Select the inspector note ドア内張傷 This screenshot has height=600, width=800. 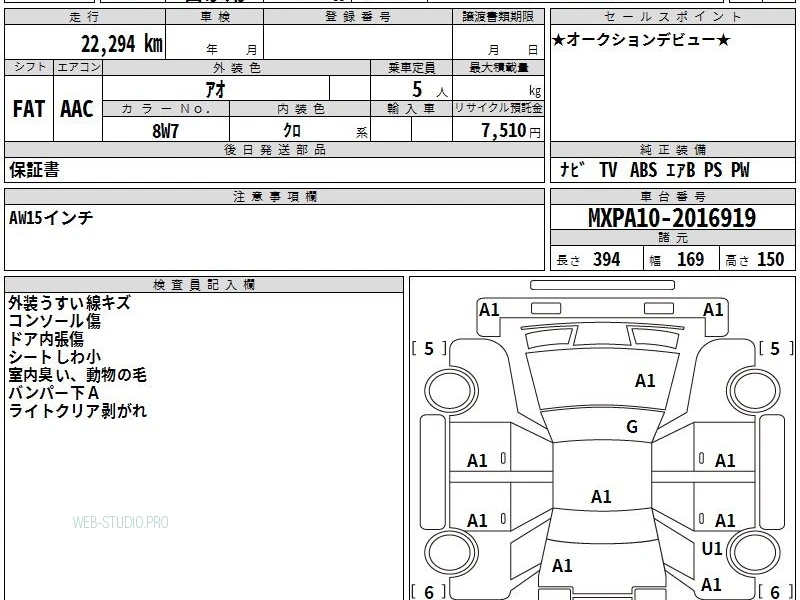pyautogui.click(x=46, y=339)
